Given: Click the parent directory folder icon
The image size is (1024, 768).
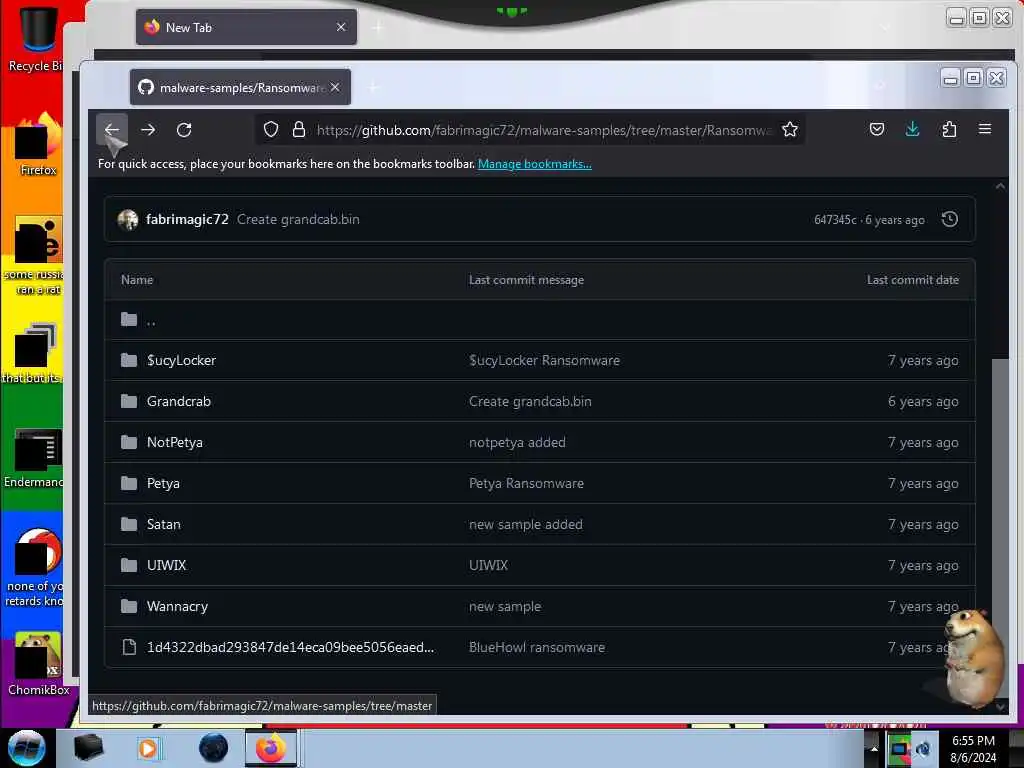Looking at the screenshot, I should (x=129, y=319).
